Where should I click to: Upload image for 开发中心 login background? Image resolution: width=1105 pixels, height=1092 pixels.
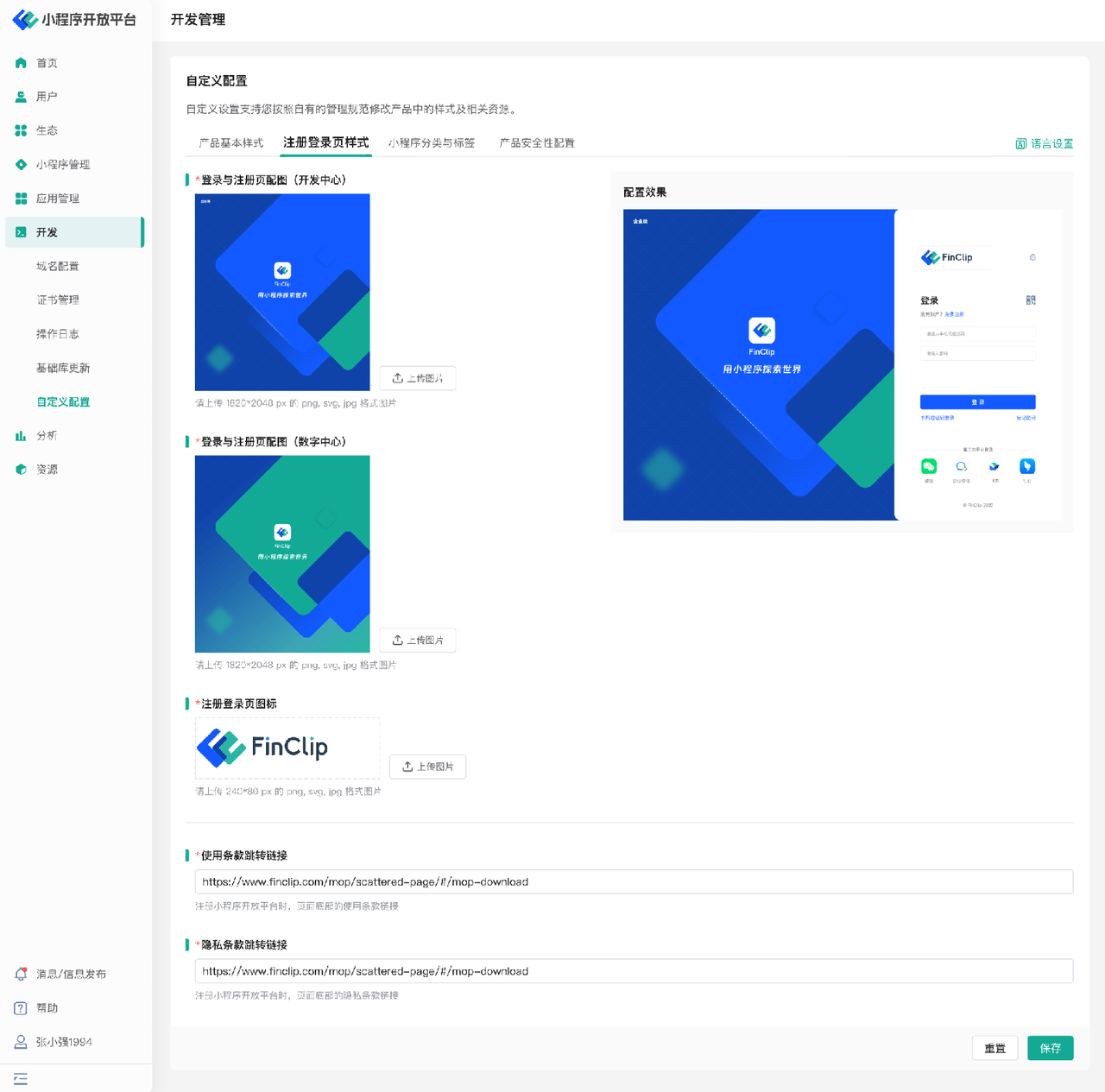point(418,378)
